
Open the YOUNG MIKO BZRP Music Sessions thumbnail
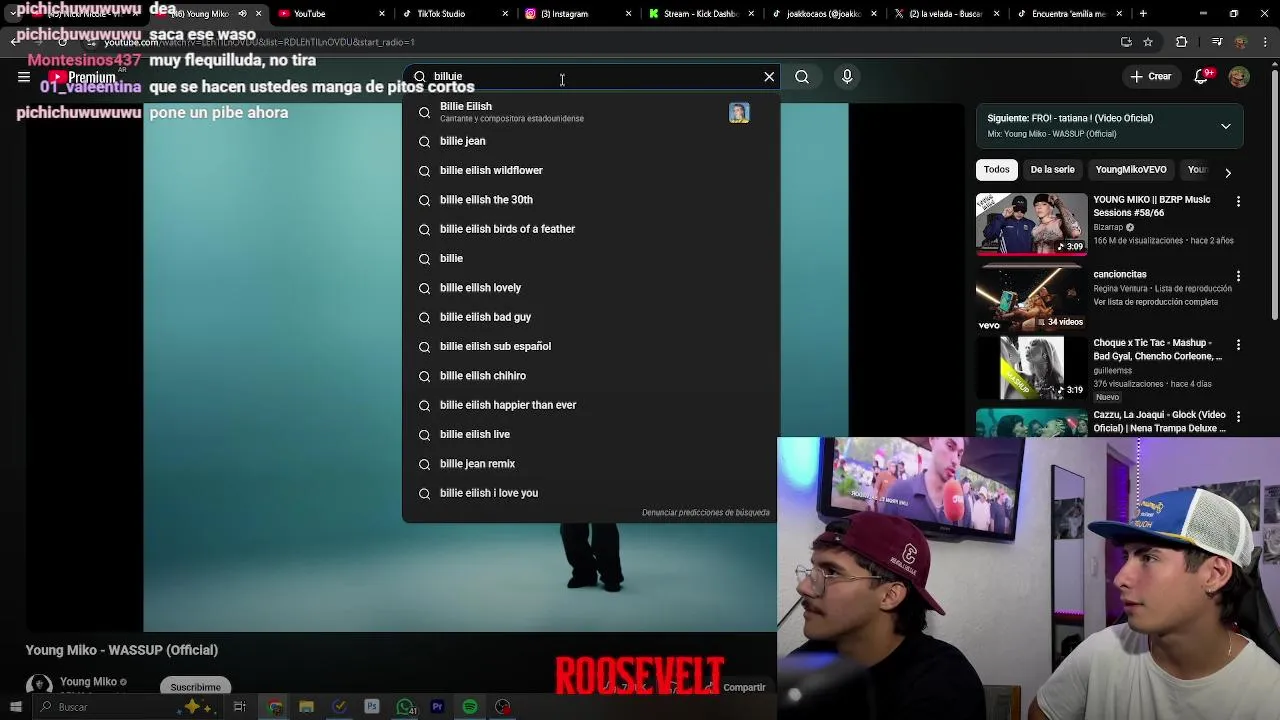tap(1031, 224)
